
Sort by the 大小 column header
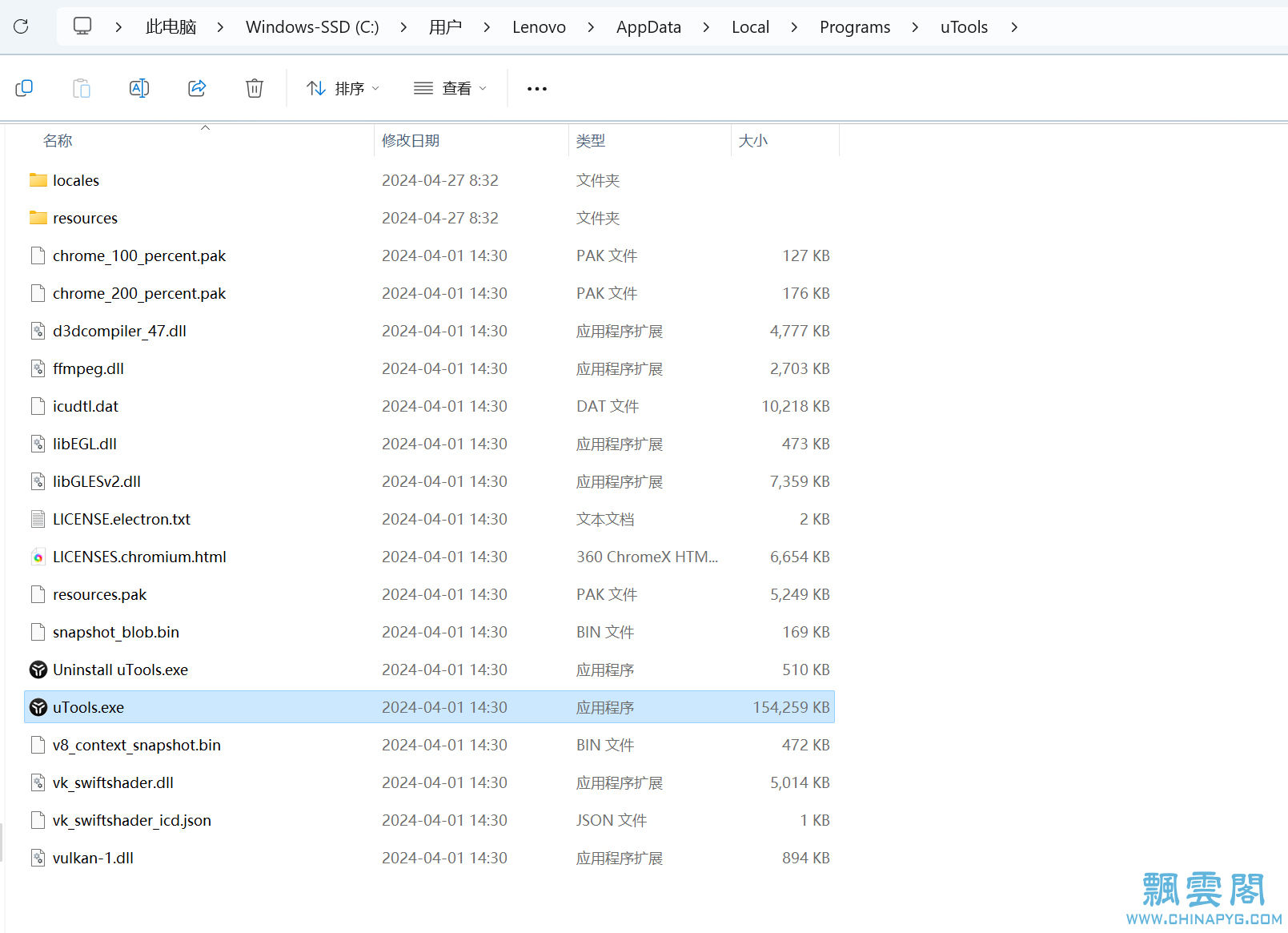click(753, 141)
